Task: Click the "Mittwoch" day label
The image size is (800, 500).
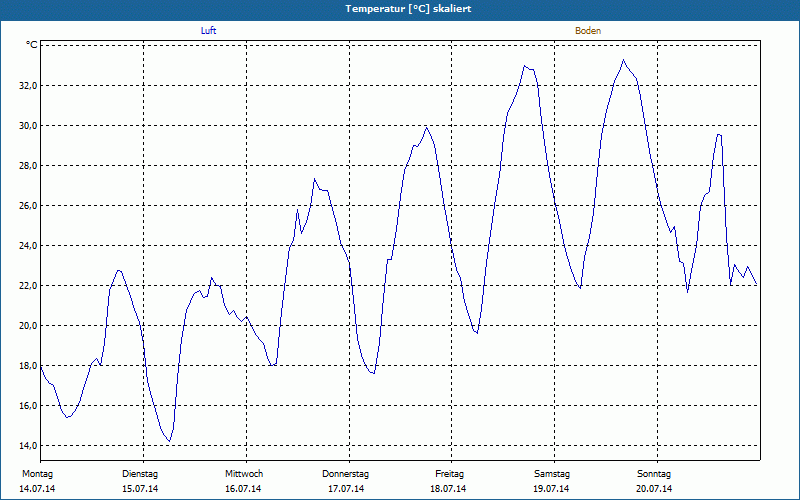Action: coord(244,474)
